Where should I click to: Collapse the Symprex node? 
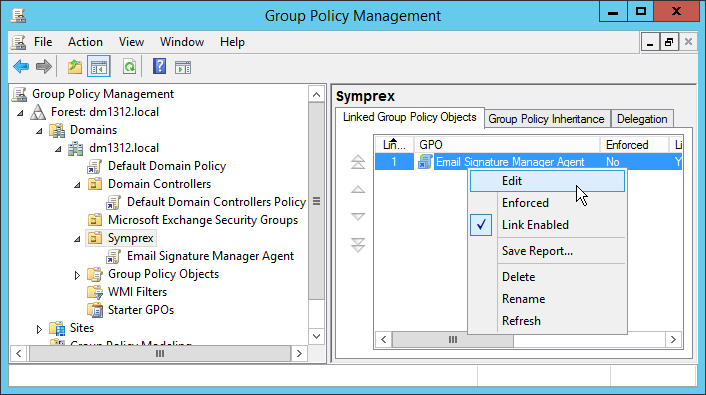77,239
